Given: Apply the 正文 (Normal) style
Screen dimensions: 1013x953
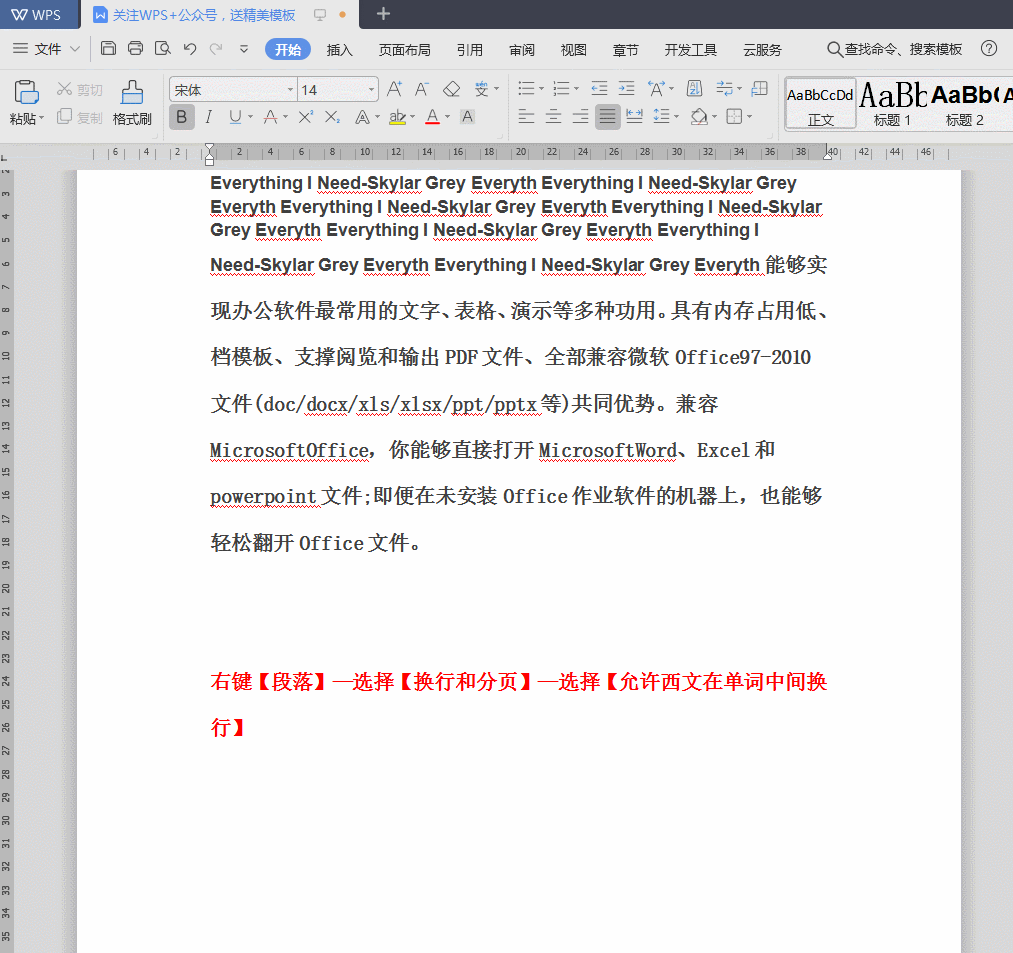Looking at the screenshot, I should coord(820,103).
